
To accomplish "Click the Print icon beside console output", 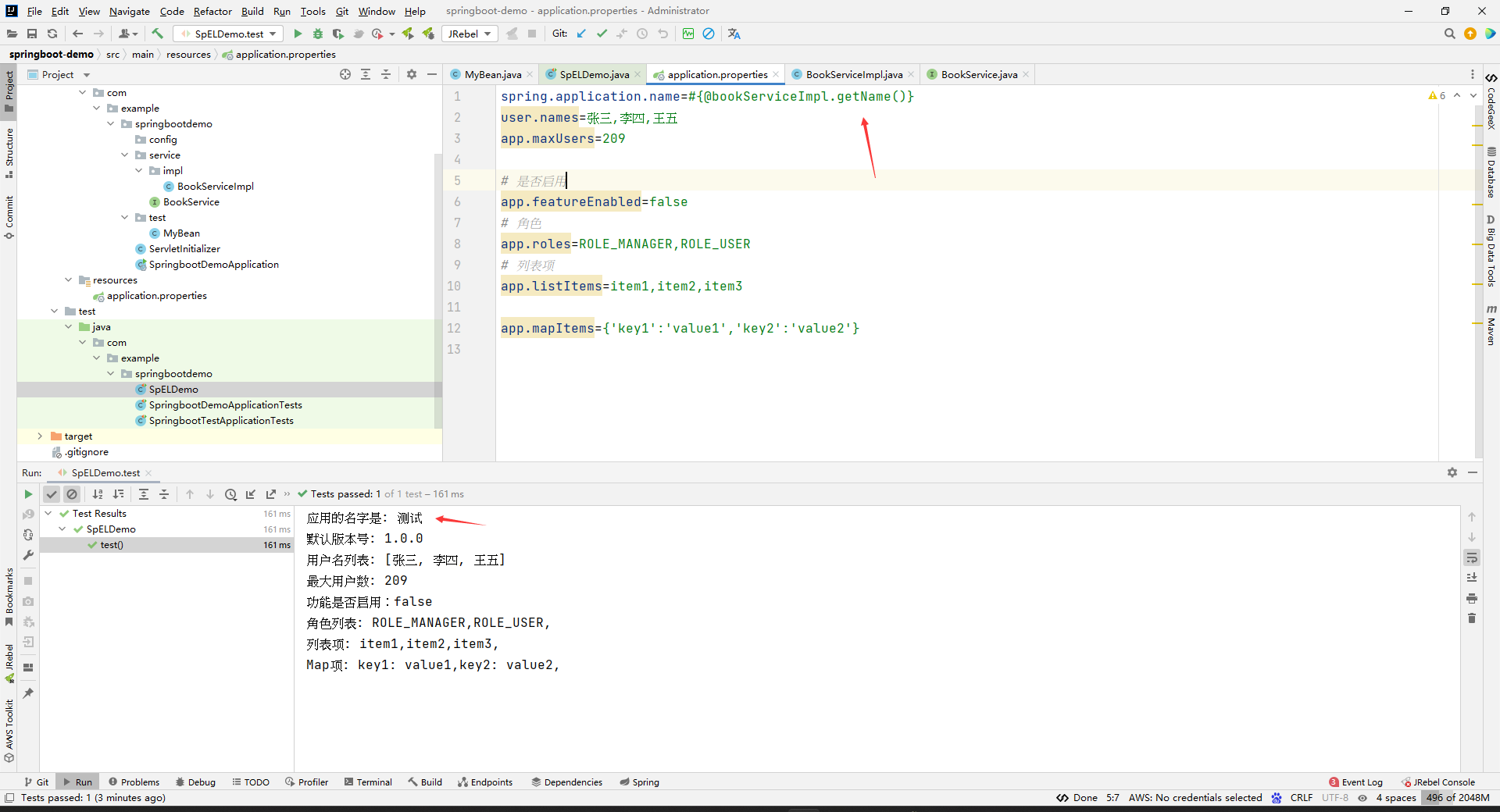I will pos(1472,598).
